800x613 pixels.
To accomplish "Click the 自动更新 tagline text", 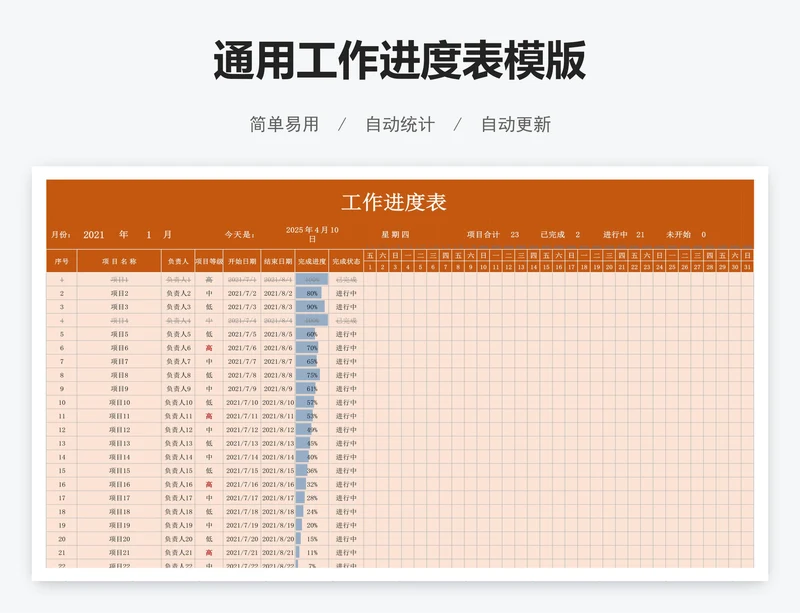I will pos(516,124).
